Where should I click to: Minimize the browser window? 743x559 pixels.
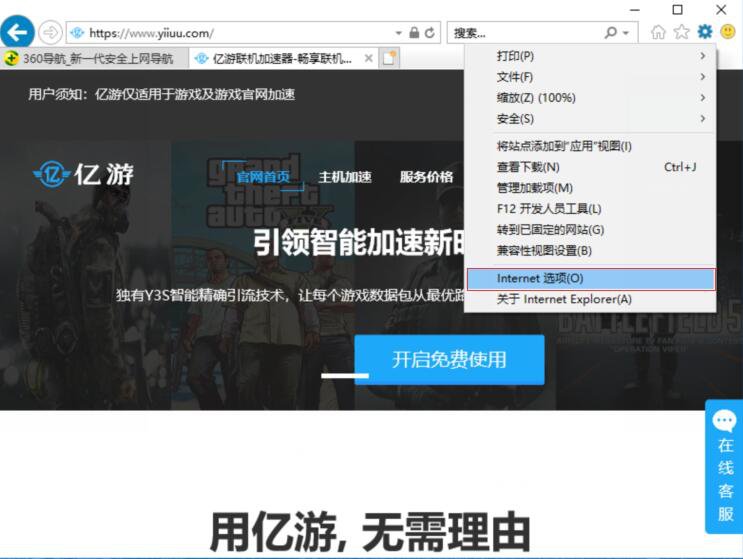(635, 9)
